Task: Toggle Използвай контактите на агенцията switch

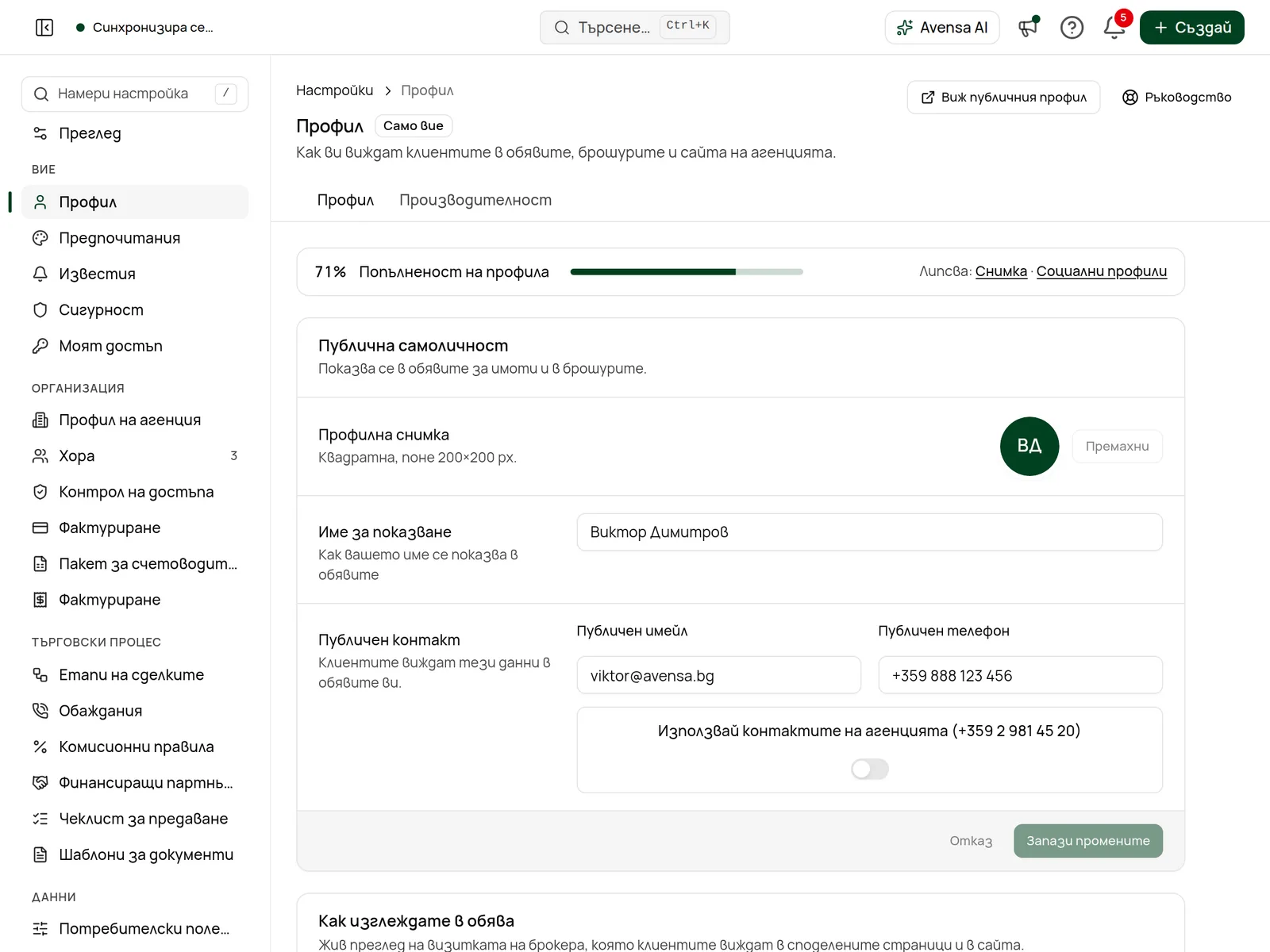Action: 870,769
